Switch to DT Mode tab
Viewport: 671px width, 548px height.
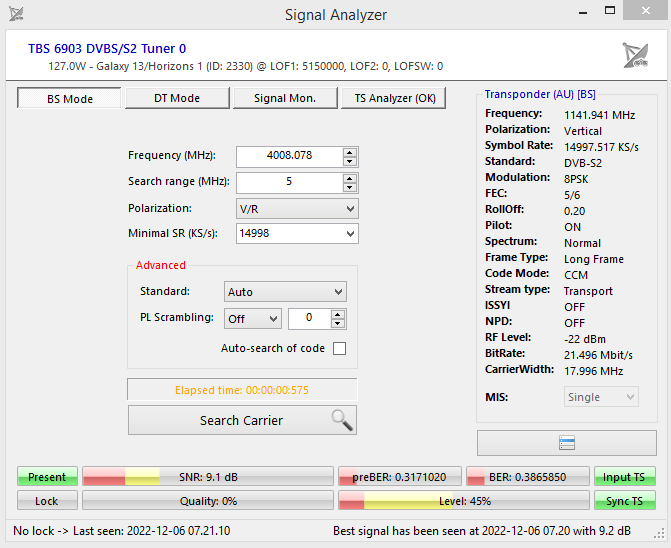pyautogui.click(x=177, y=98)
